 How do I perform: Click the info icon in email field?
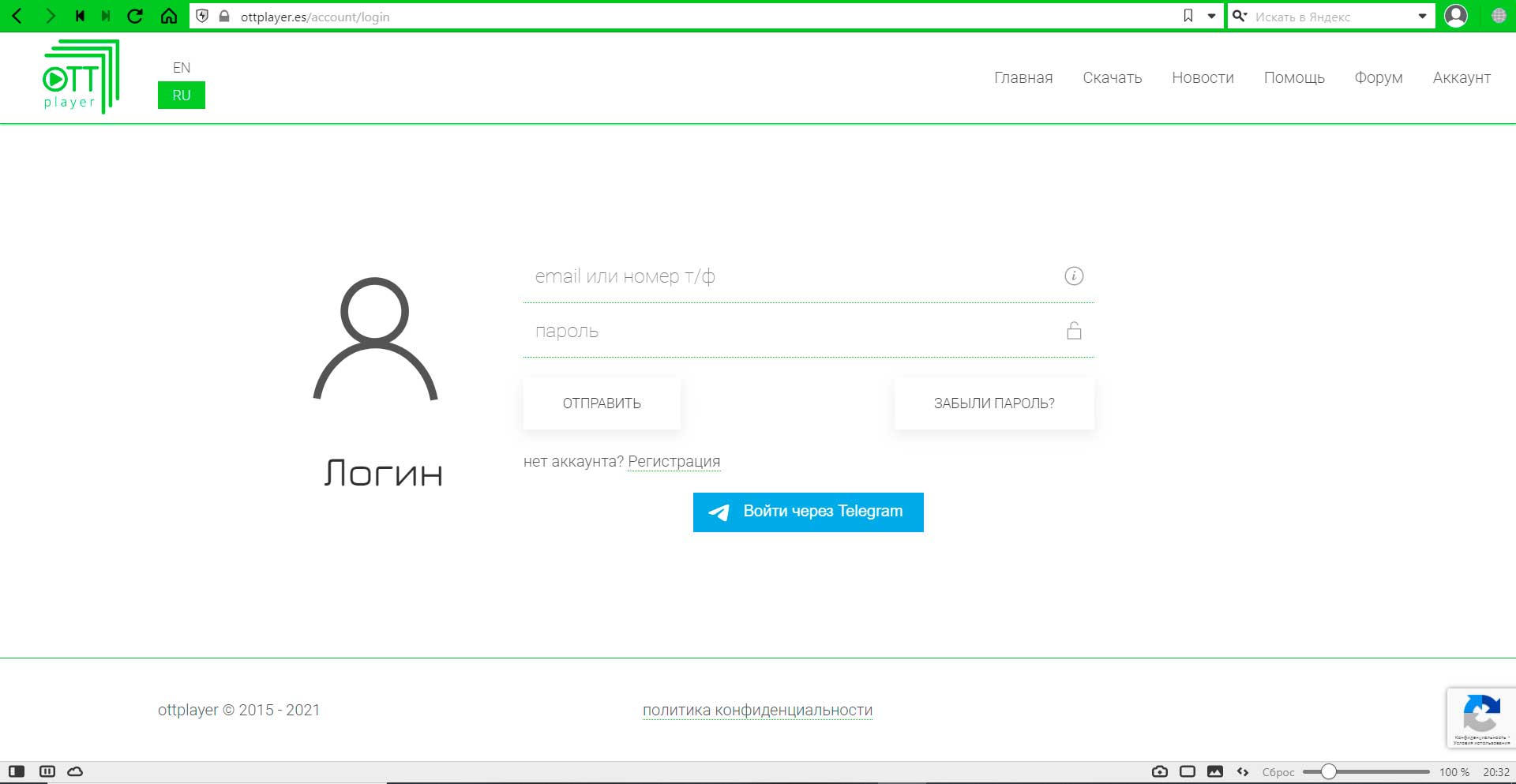1074,276
